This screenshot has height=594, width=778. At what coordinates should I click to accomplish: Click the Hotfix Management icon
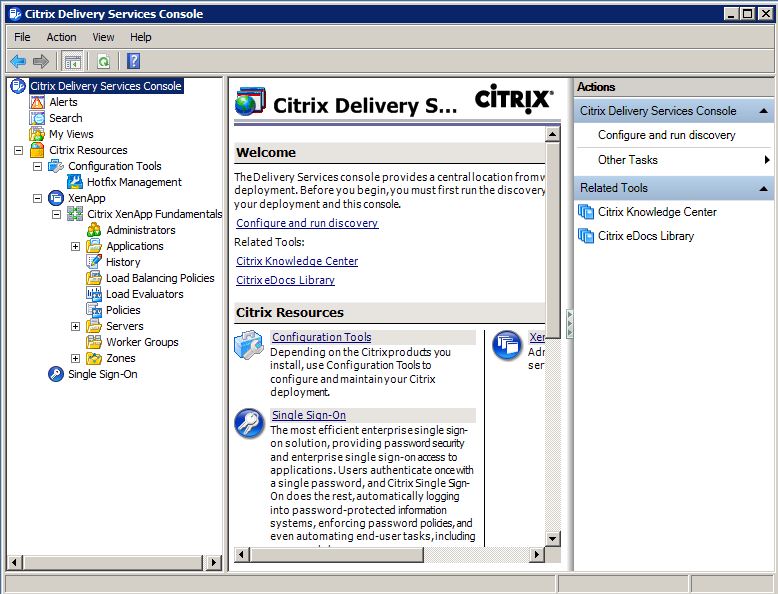(75, 182)
